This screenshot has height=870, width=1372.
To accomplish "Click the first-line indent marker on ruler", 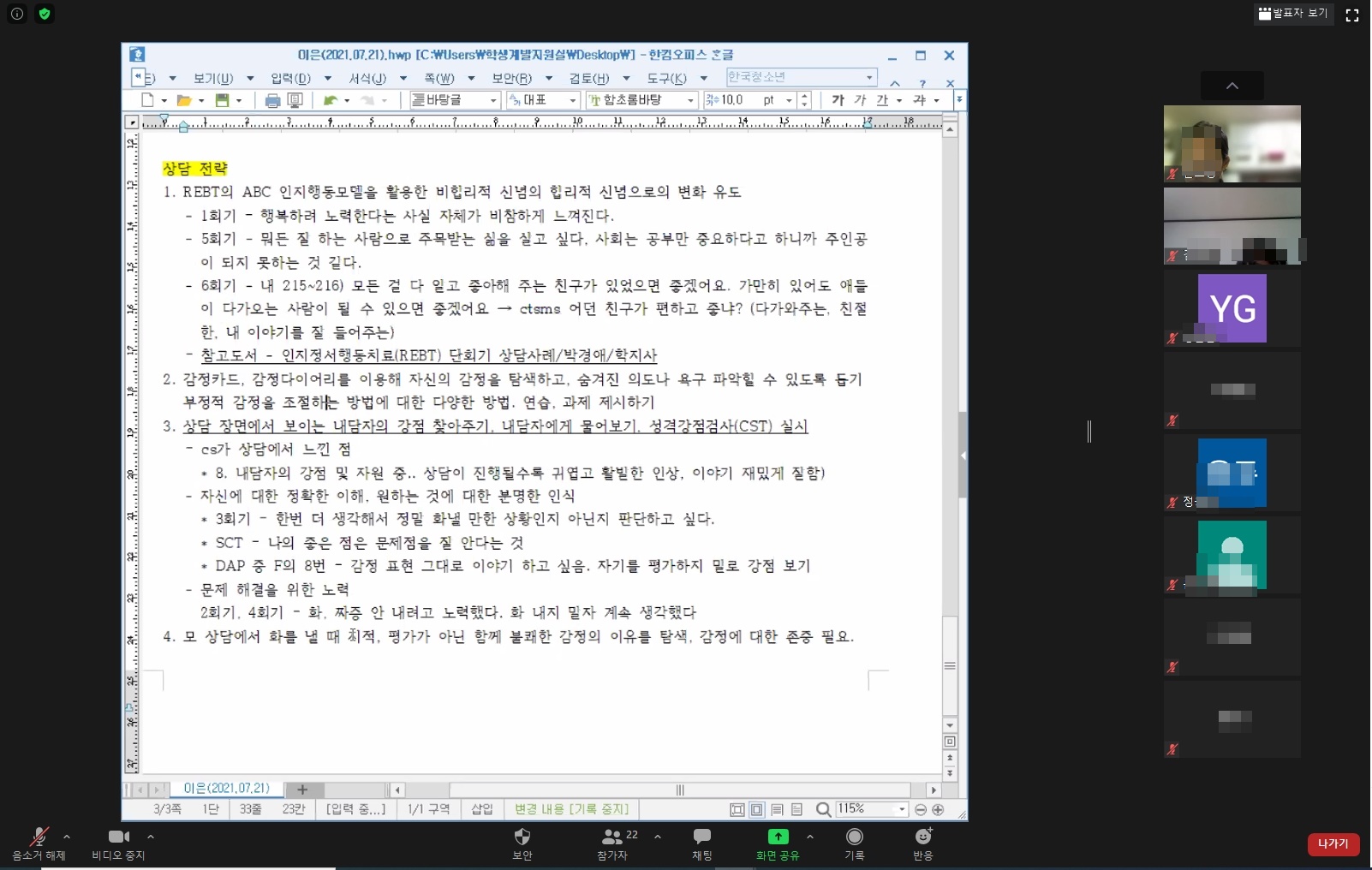I will point(164,119).
